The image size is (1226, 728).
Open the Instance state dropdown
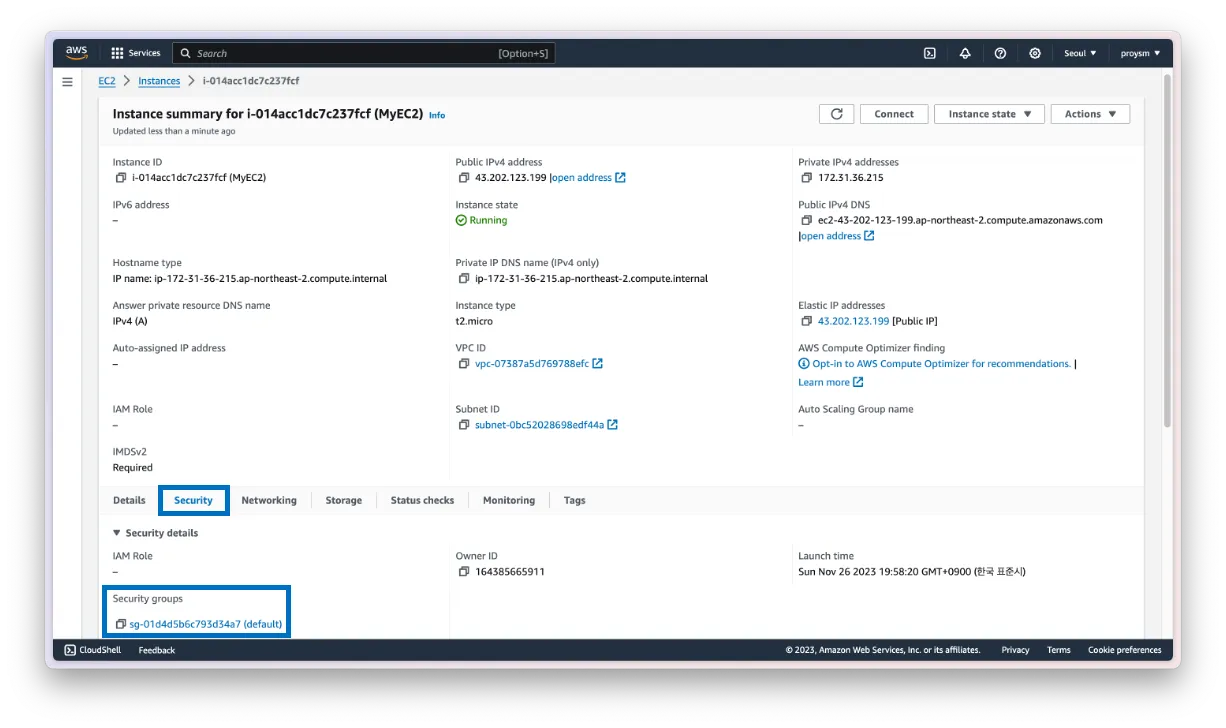[x=989, y=114]
